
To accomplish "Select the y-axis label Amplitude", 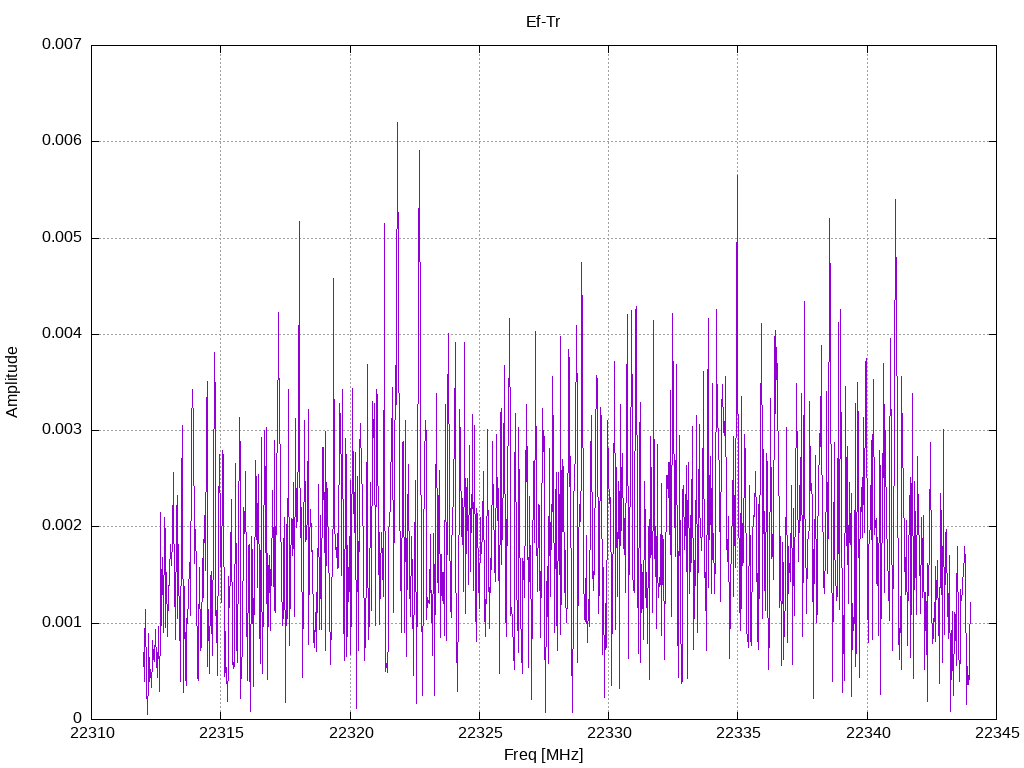I will point(12,382).
